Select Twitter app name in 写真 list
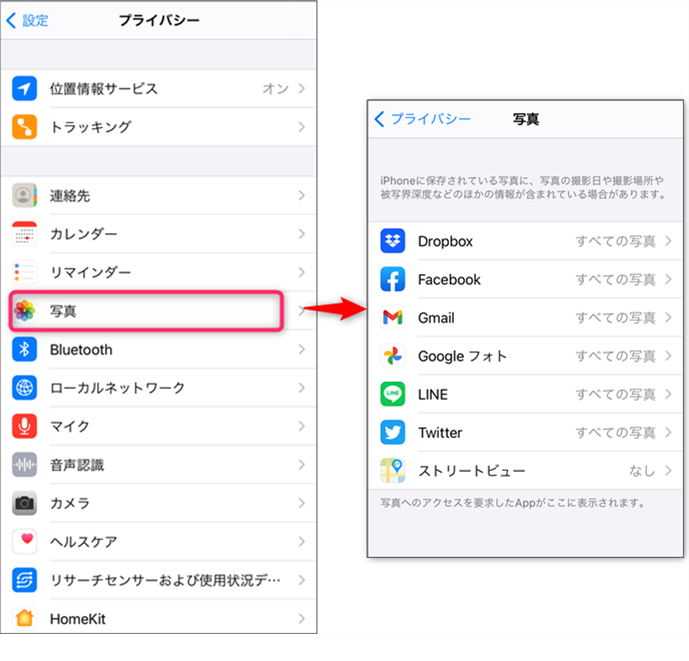 point(440,432)
